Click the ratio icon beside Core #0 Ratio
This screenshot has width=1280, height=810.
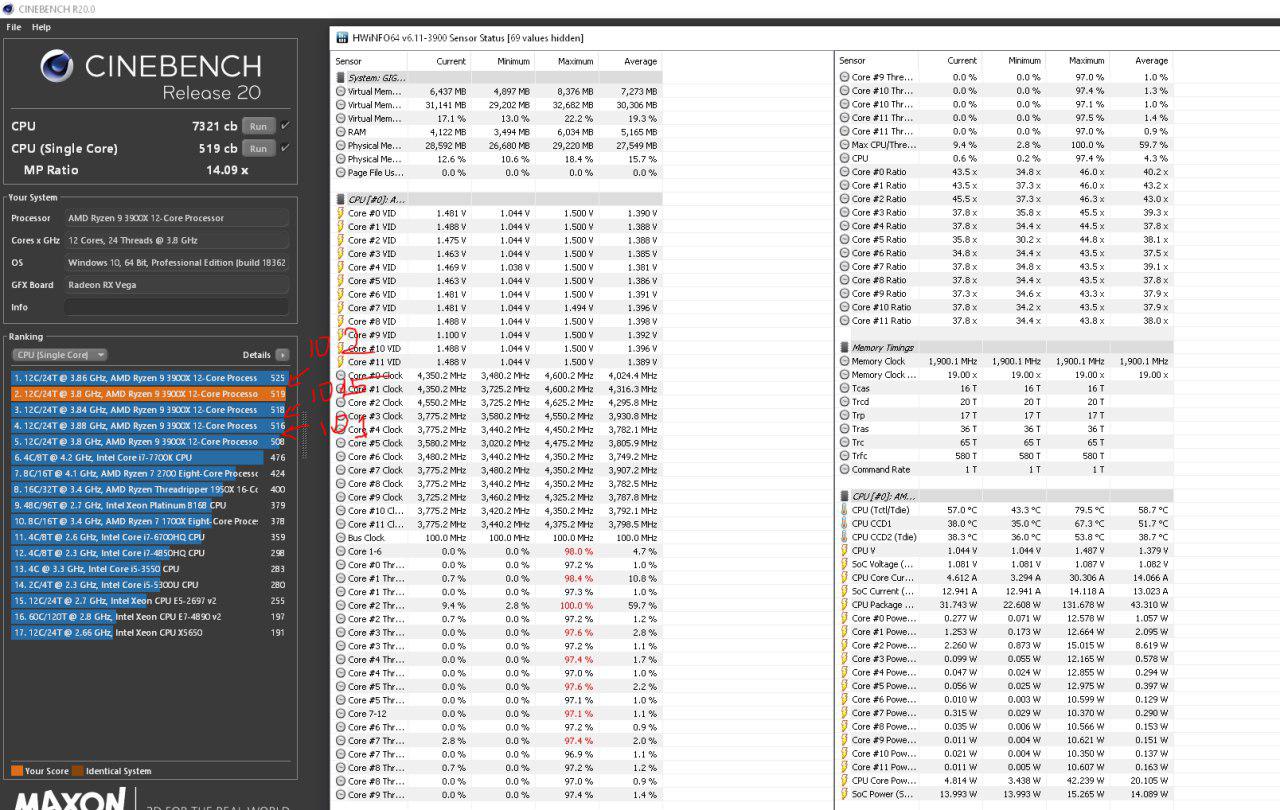click(x=845, y=172)
